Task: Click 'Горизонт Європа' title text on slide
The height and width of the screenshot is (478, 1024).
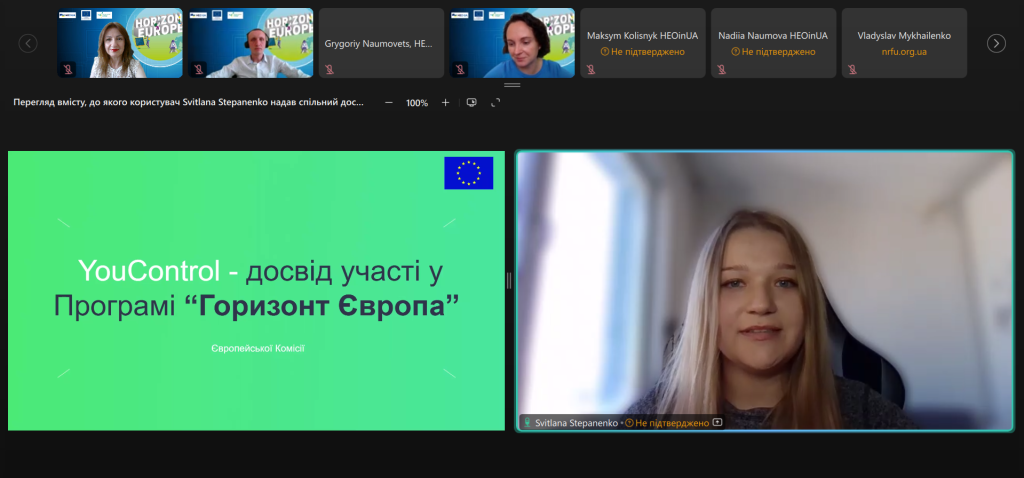Action: click(321, 305)
